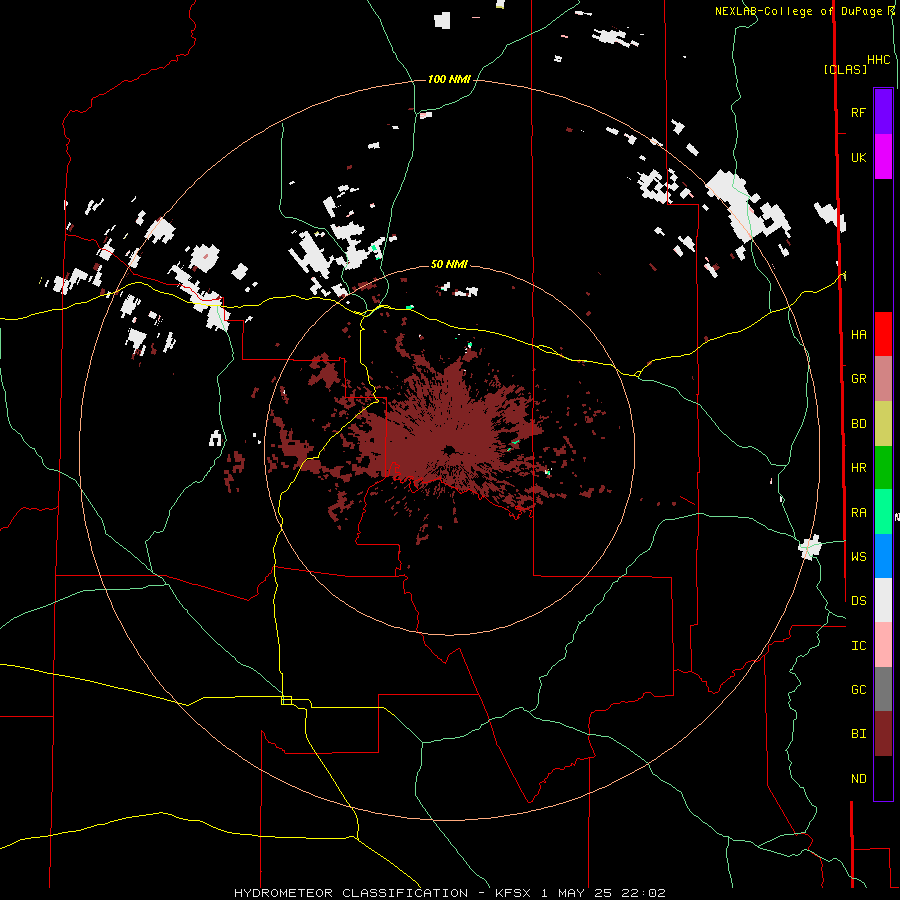This screenshot has height=900, width=900.
Task: Click the DS white legend swatch
Action: pos(883,600)
